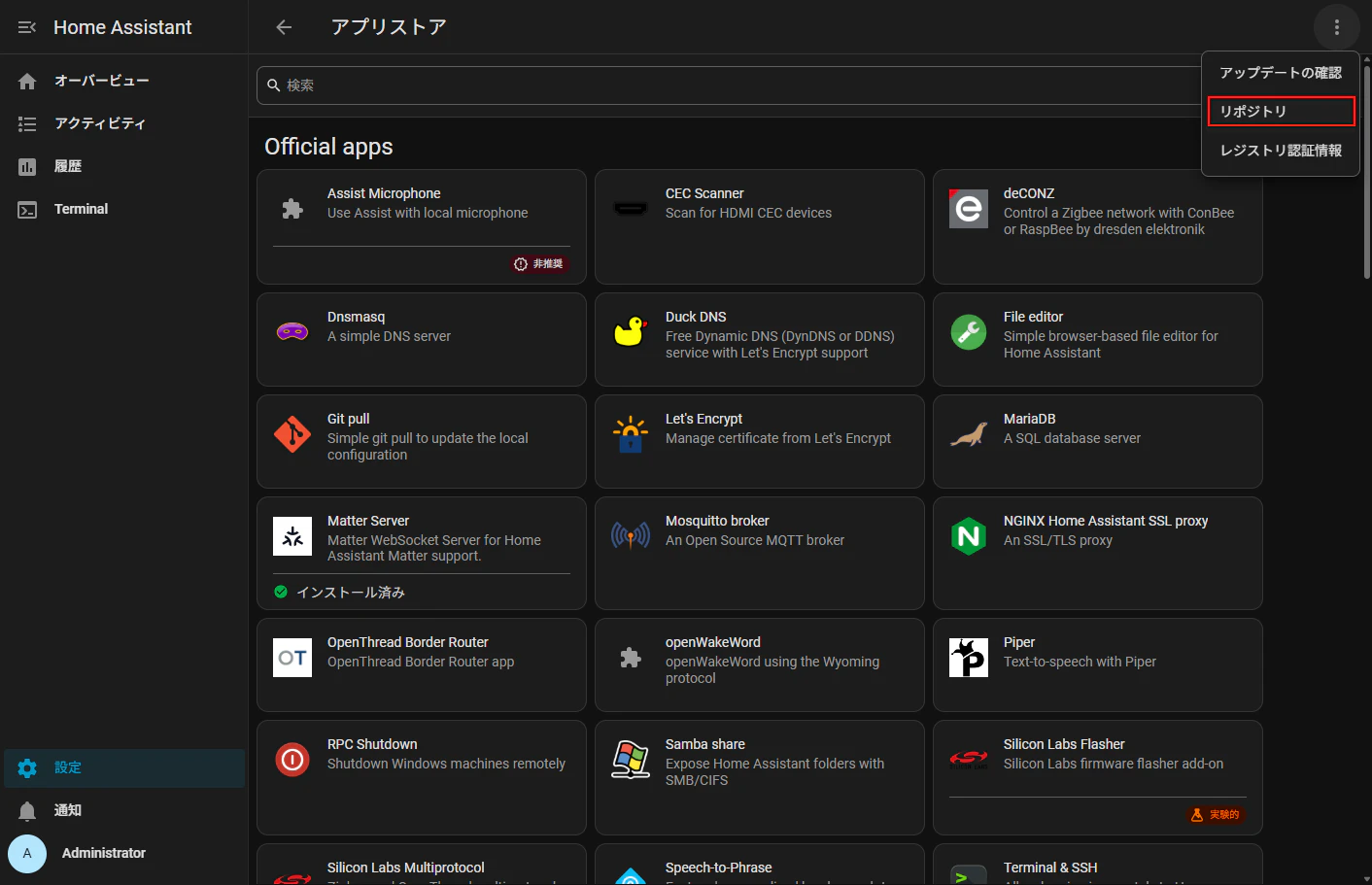Click the Samba share Windows icon
Image resolution: width=1372 pixels, height=885 pixels.
point(631,760)
